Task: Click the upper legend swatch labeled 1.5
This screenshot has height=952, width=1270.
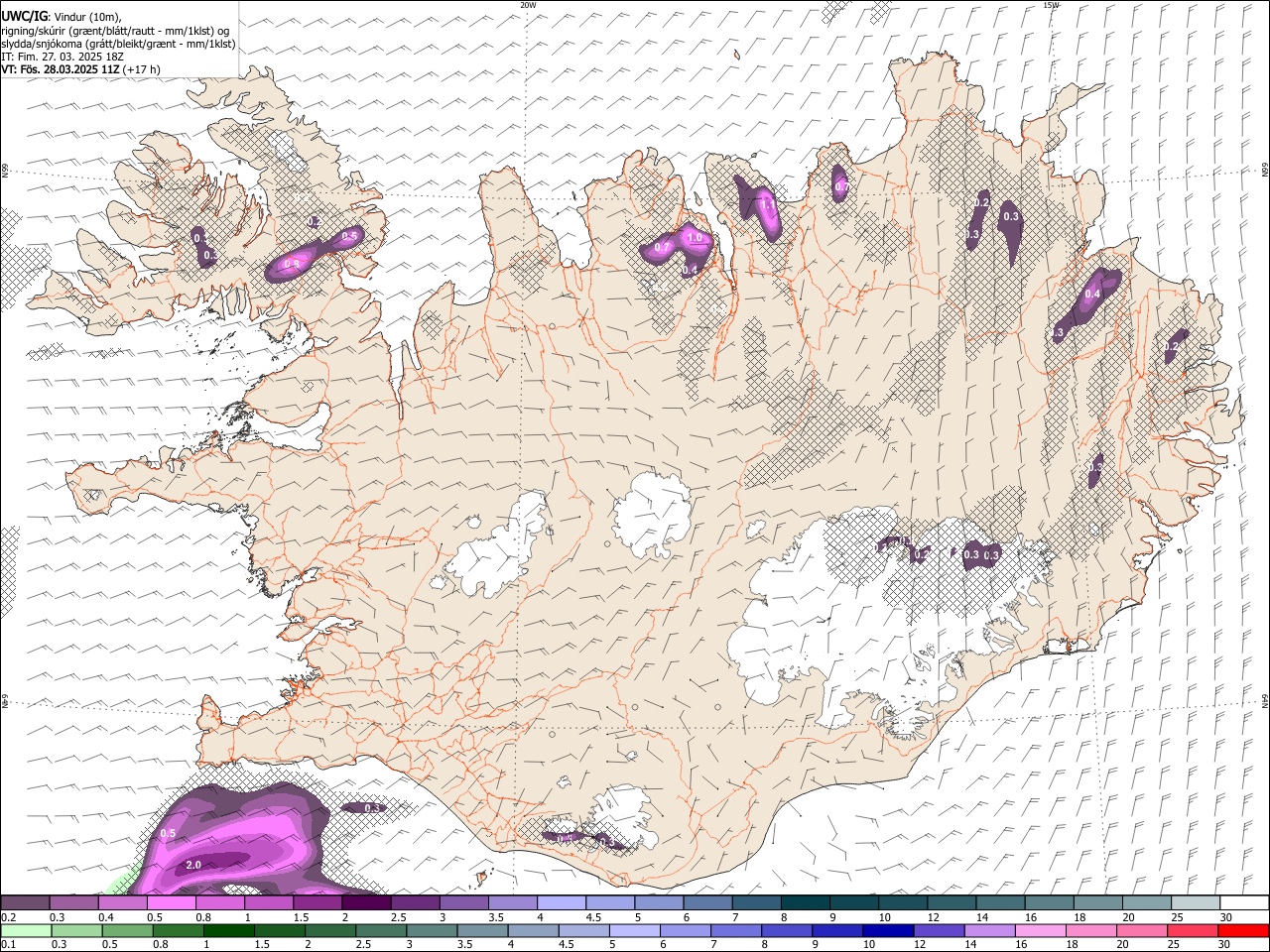Action: tap(317, 902)
